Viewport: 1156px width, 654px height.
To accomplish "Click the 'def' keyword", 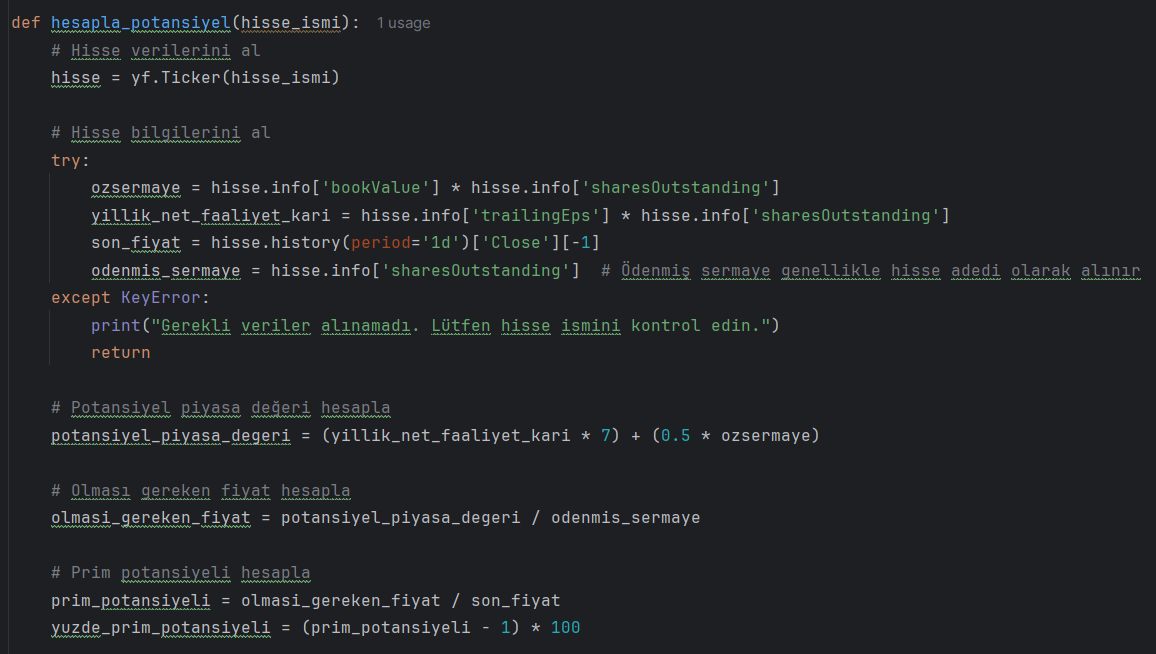I will point(26,22).
